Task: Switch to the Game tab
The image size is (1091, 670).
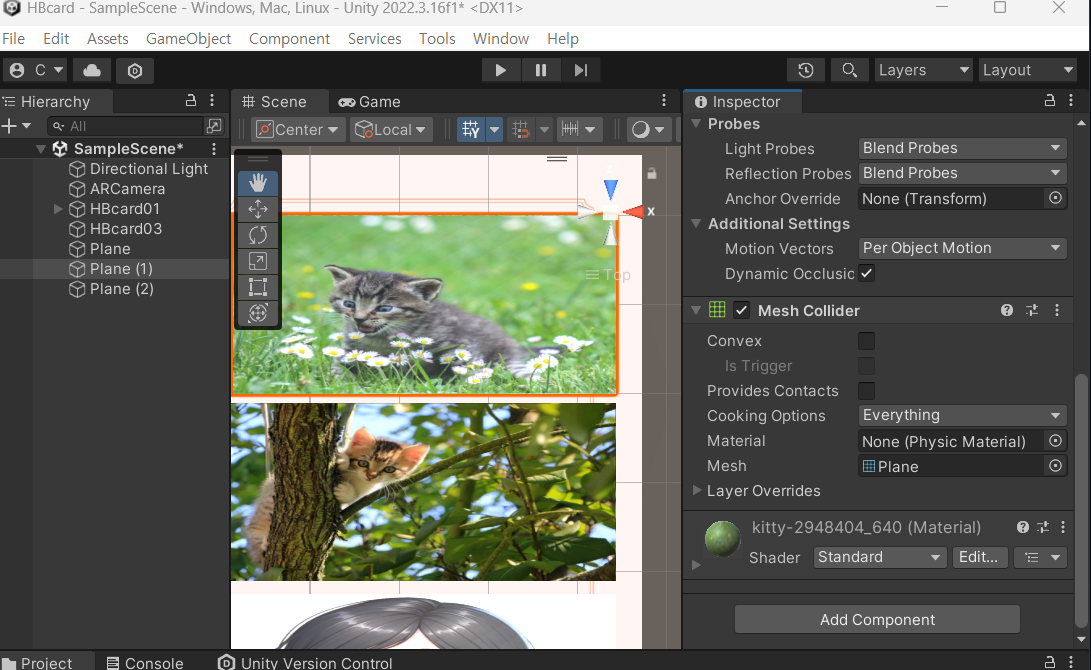Action: pos(369,102)
